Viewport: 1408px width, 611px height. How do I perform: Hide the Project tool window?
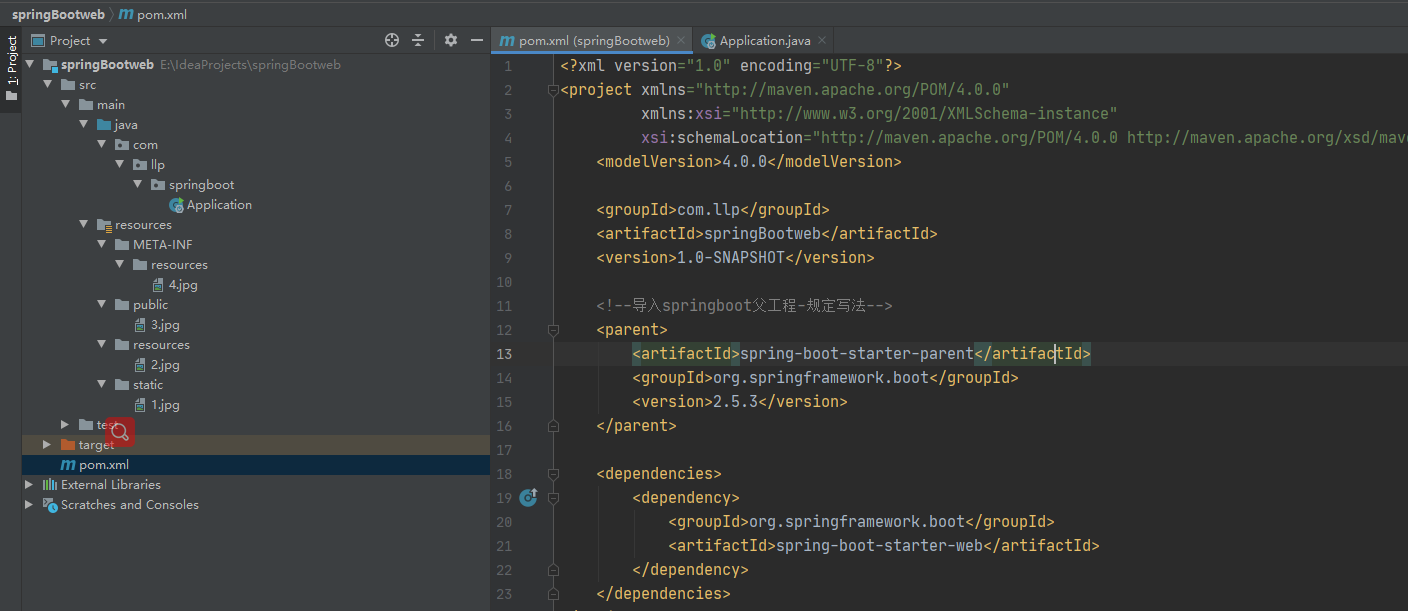point(477,40)
